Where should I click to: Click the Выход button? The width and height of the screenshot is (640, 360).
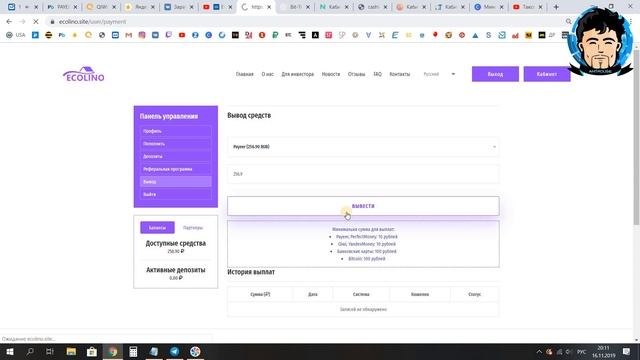[495, 74]
